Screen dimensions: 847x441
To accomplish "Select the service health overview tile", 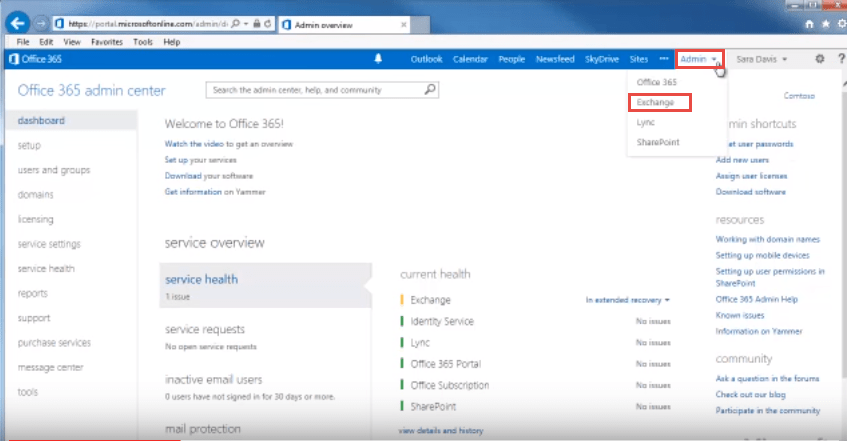I will pyautogui.click(x=265, y=285).
